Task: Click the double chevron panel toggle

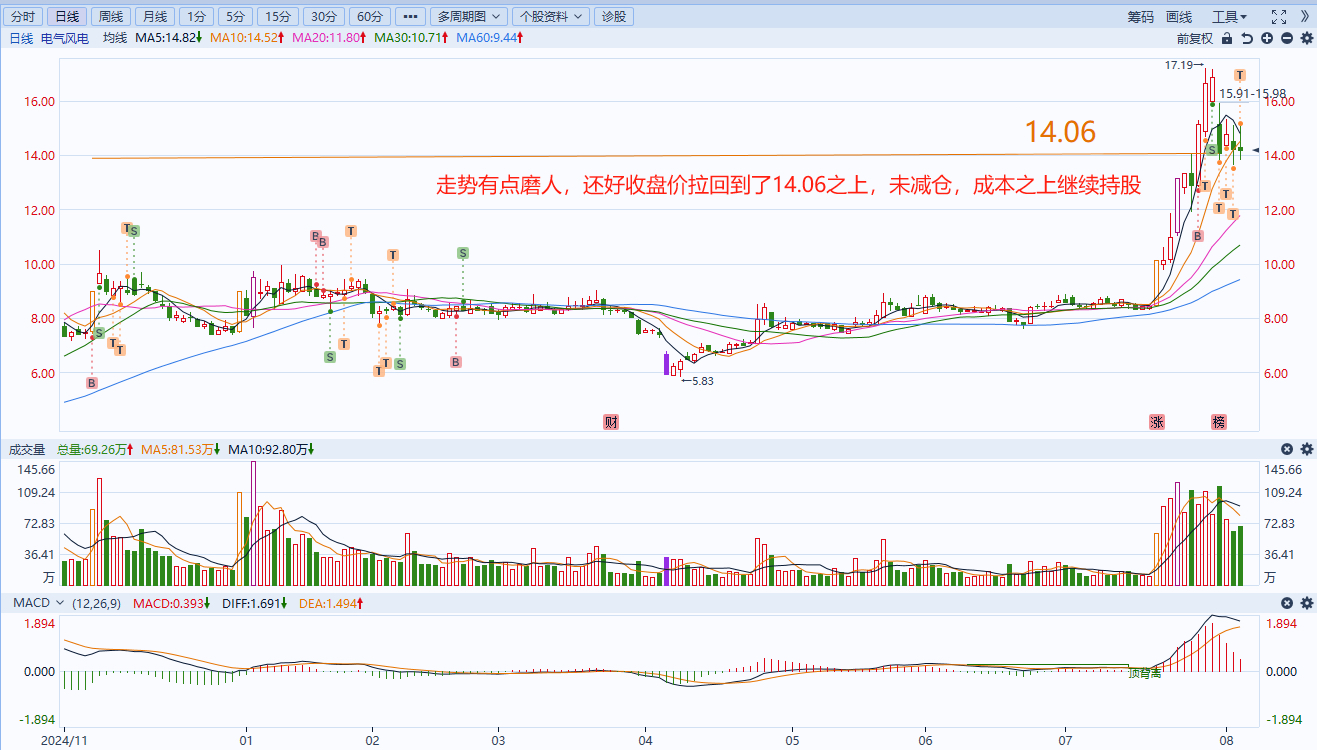Action: coord(1305,16)
